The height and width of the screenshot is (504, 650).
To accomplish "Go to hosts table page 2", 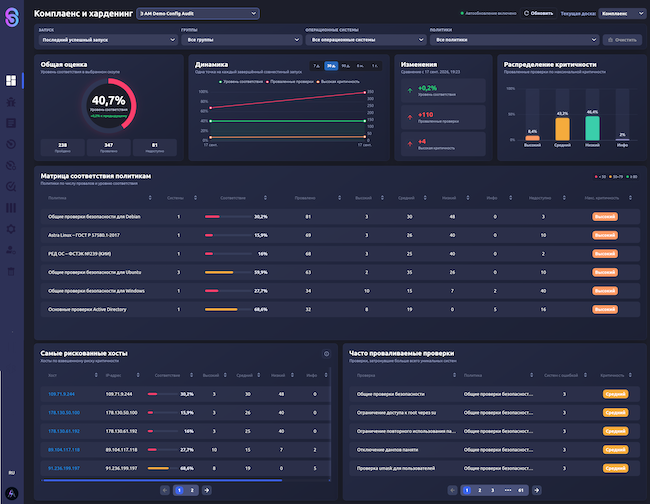I will click(192, 490).
